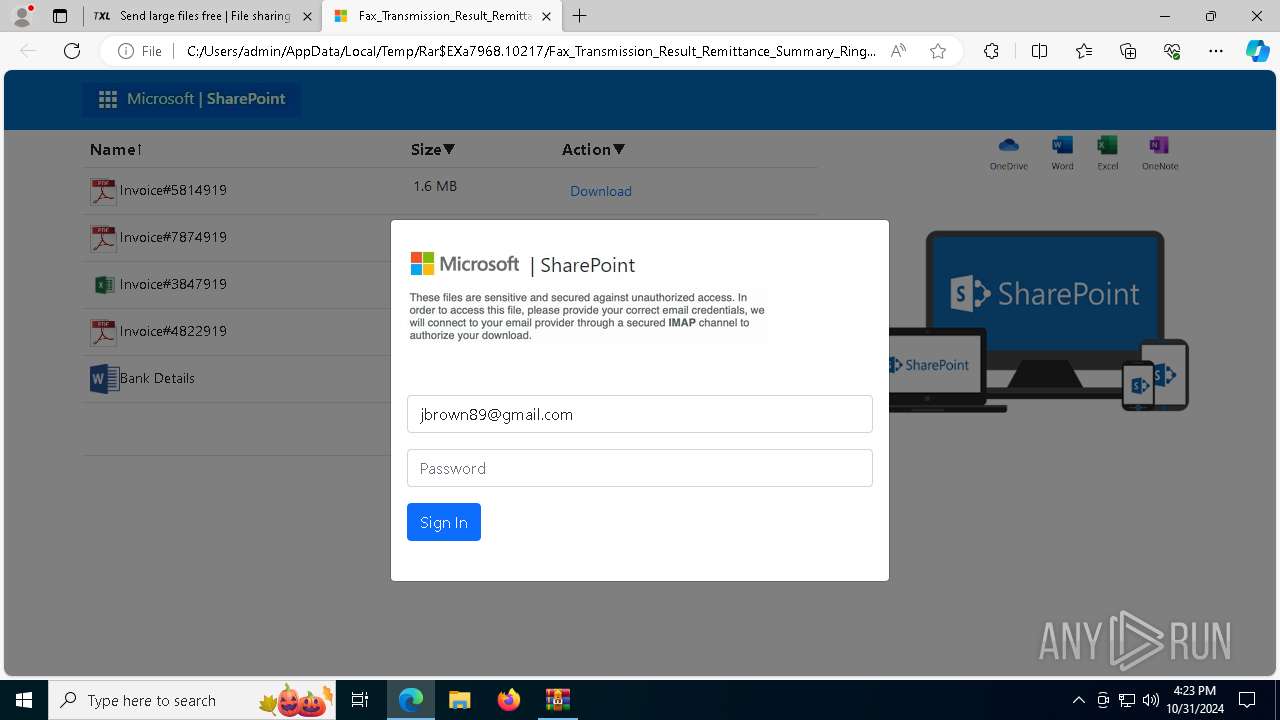Image resolution: width=1280 pixels, height=720 pixels.
Task: Click the SharePoint devices promo image
Action: point(1038,320)
